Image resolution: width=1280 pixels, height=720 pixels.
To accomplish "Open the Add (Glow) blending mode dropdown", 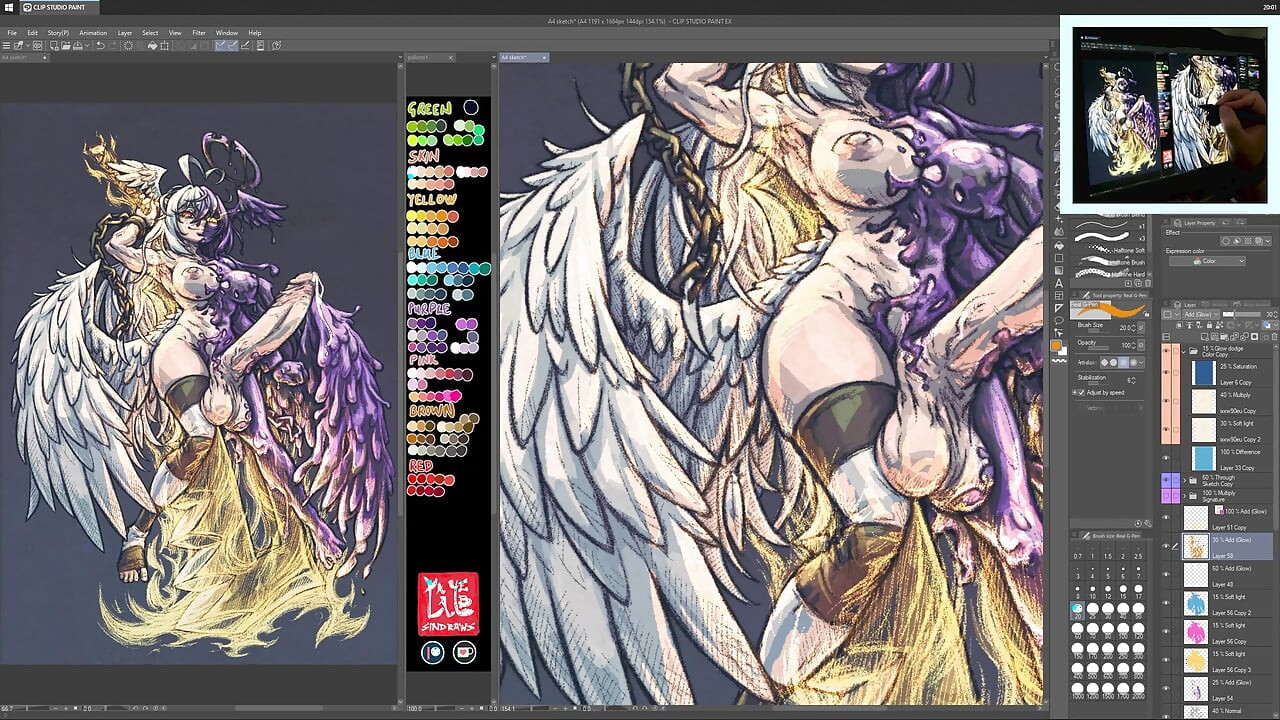I will point(1201,314).
